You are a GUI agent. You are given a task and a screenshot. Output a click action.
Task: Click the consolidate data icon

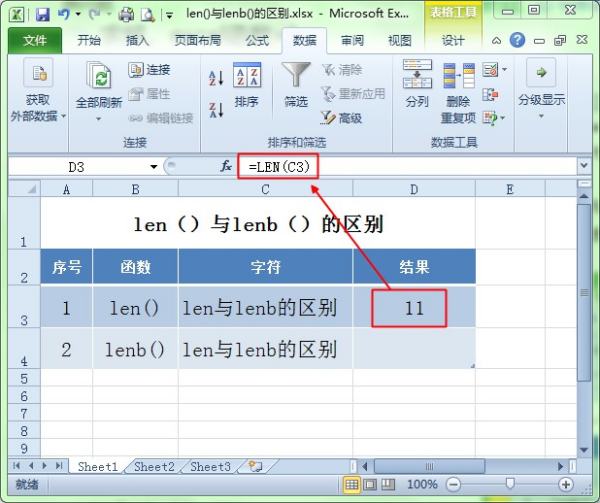pyautogui.click(x=490, y=94)
